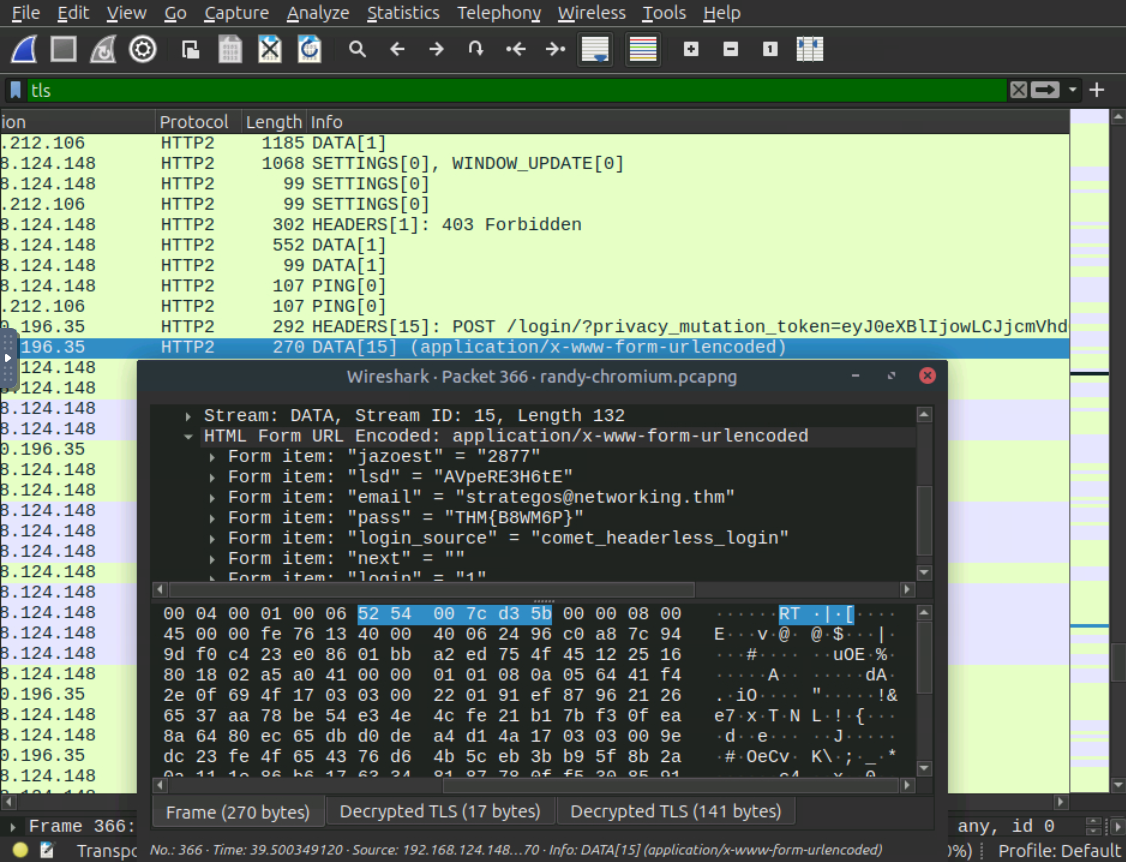Viewport: 1126px width, 862px height.
Task: Clear the tls display filter
Action: point(1018,90)
